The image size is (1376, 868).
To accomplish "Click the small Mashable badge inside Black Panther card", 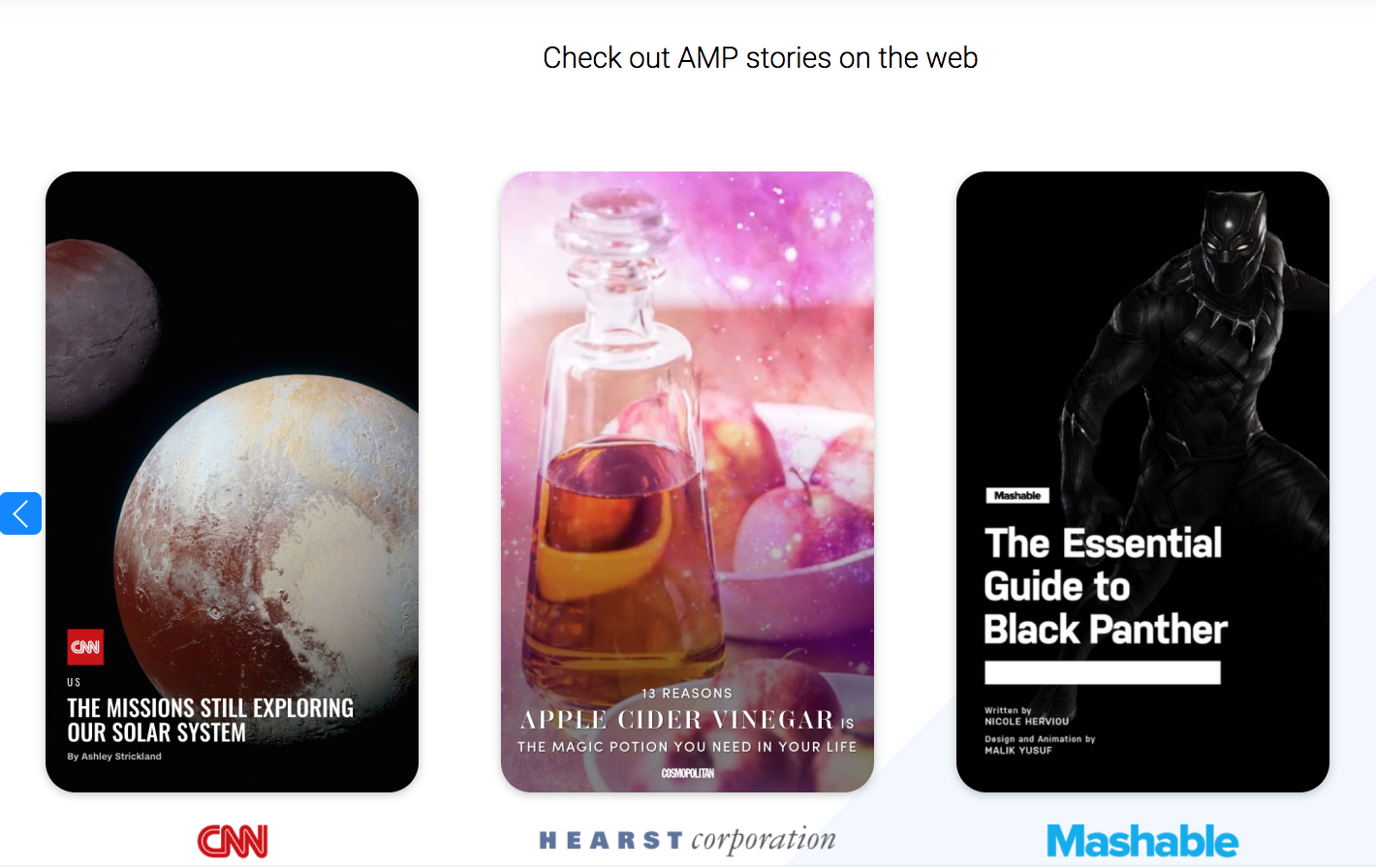I will pos(1016,496).
